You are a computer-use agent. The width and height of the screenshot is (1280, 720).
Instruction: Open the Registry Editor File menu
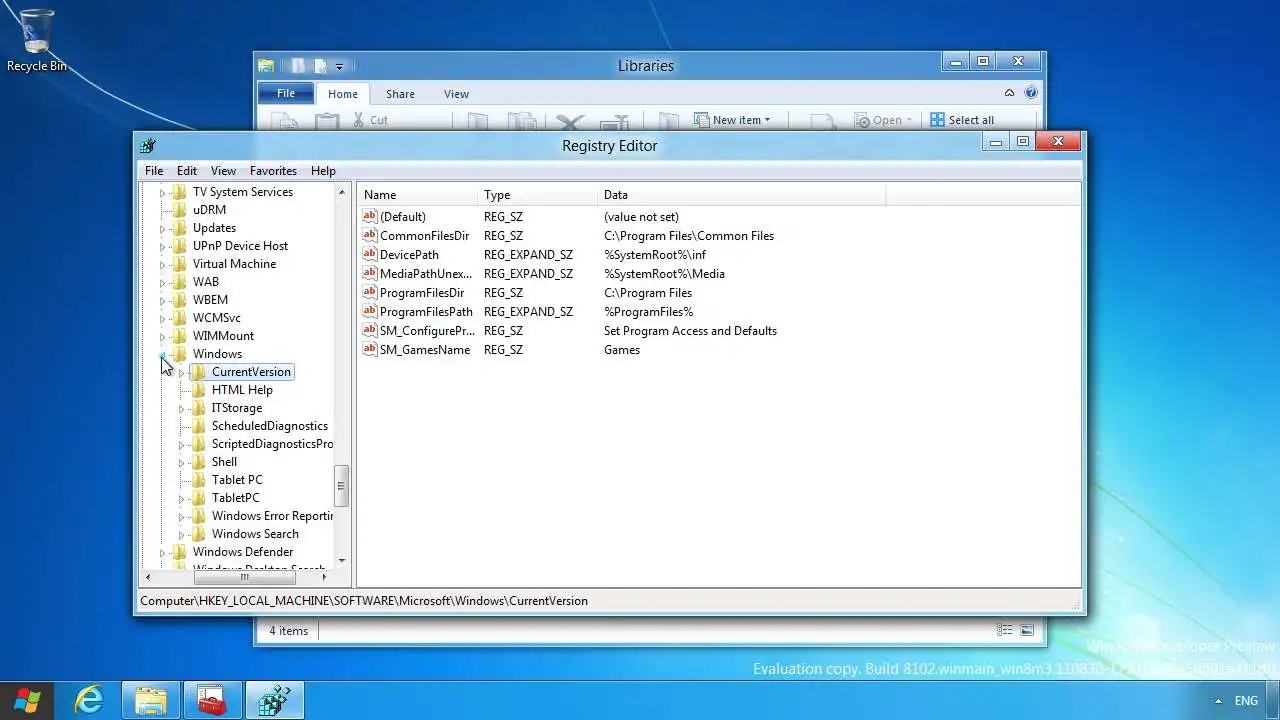point(154,171)
